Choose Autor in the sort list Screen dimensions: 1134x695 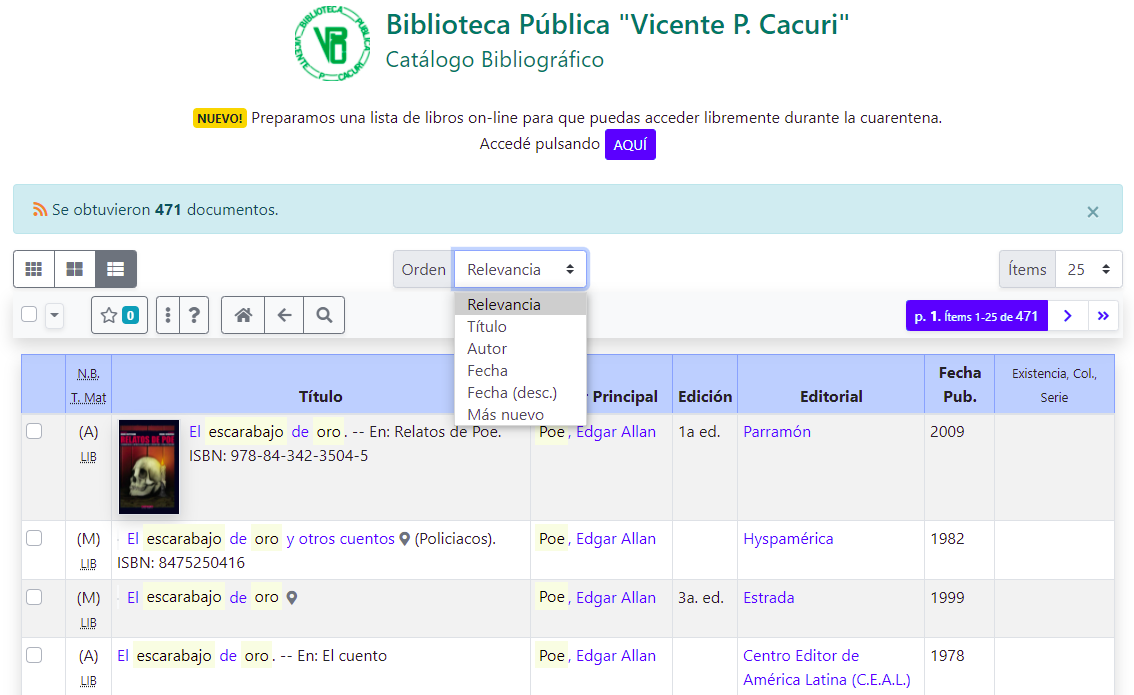487,349
